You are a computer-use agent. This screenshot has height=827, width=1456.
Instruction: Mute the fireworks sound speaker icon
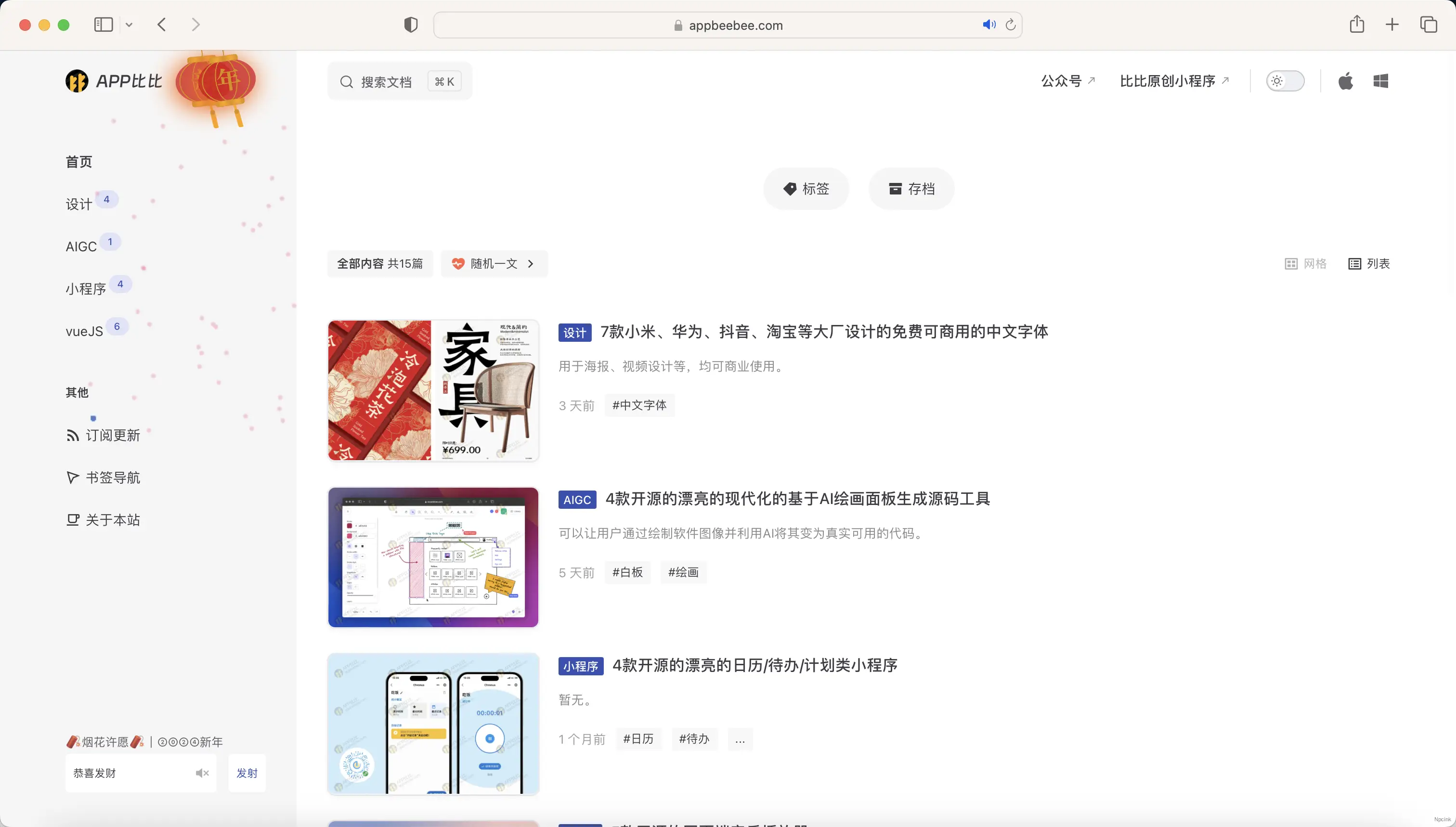[202, 773]
